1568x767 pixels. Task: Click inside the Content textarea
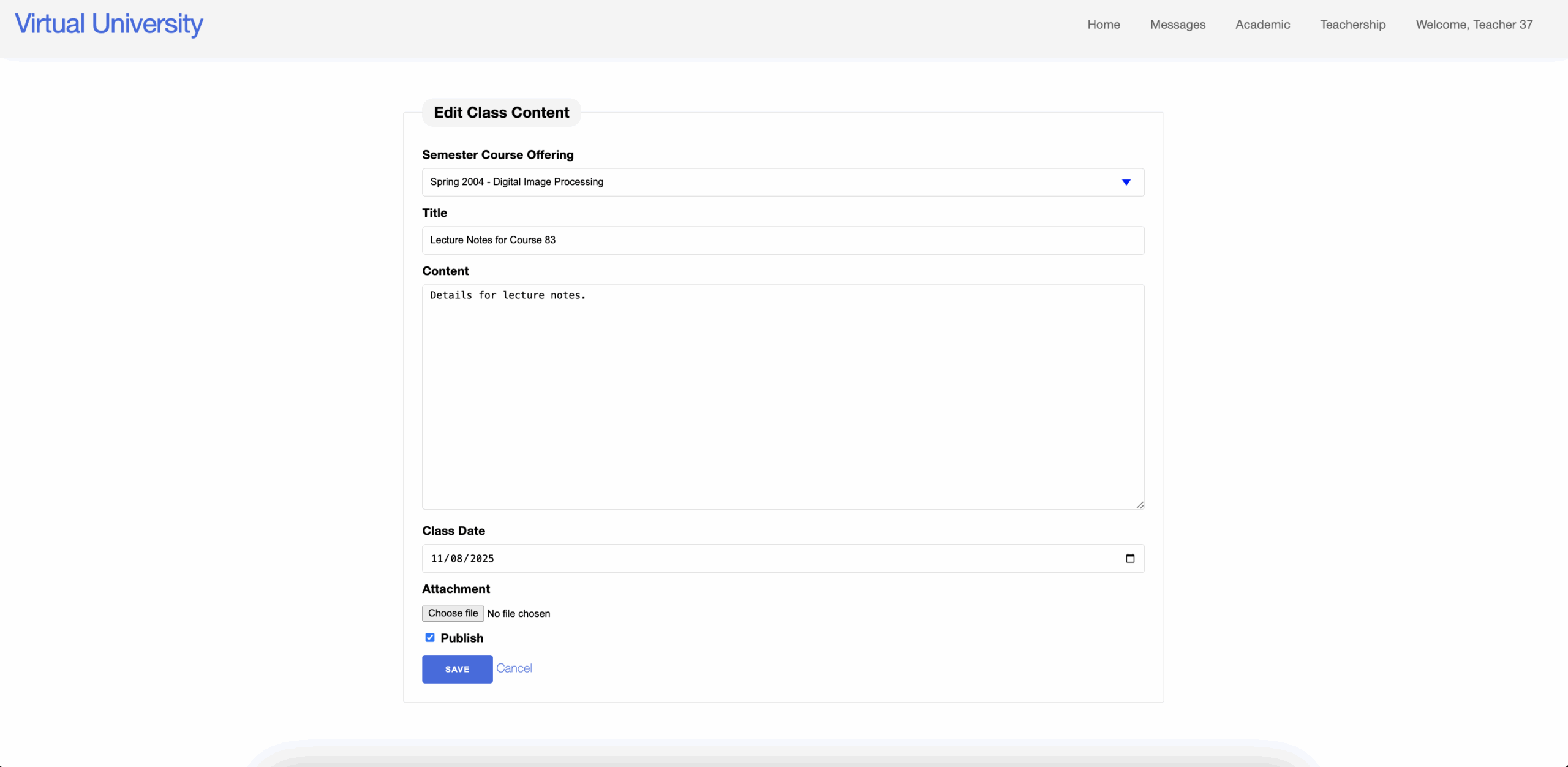coord(782,396)
